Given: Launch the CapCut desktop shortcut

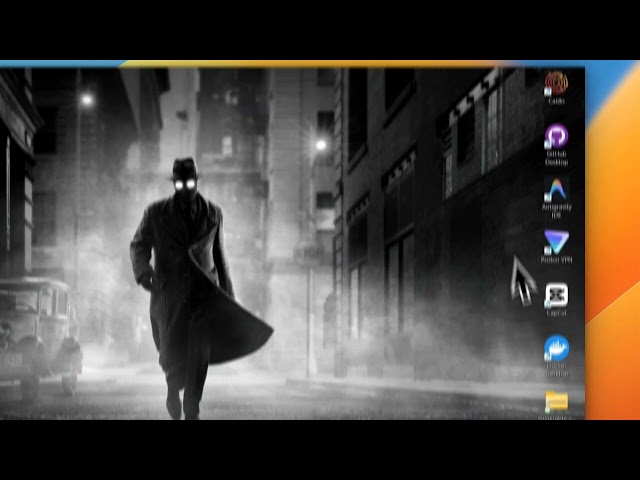Looking at the screenshot, I should pyautogui.click(x=556, y=295).
